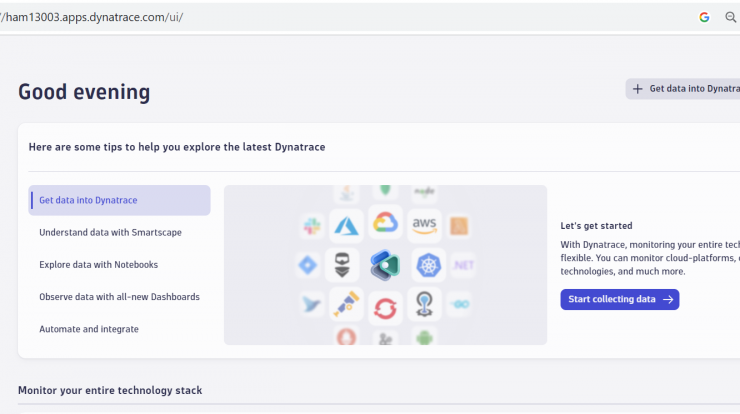
Task: Click the Let's get started heading
Action: (597, 226)
